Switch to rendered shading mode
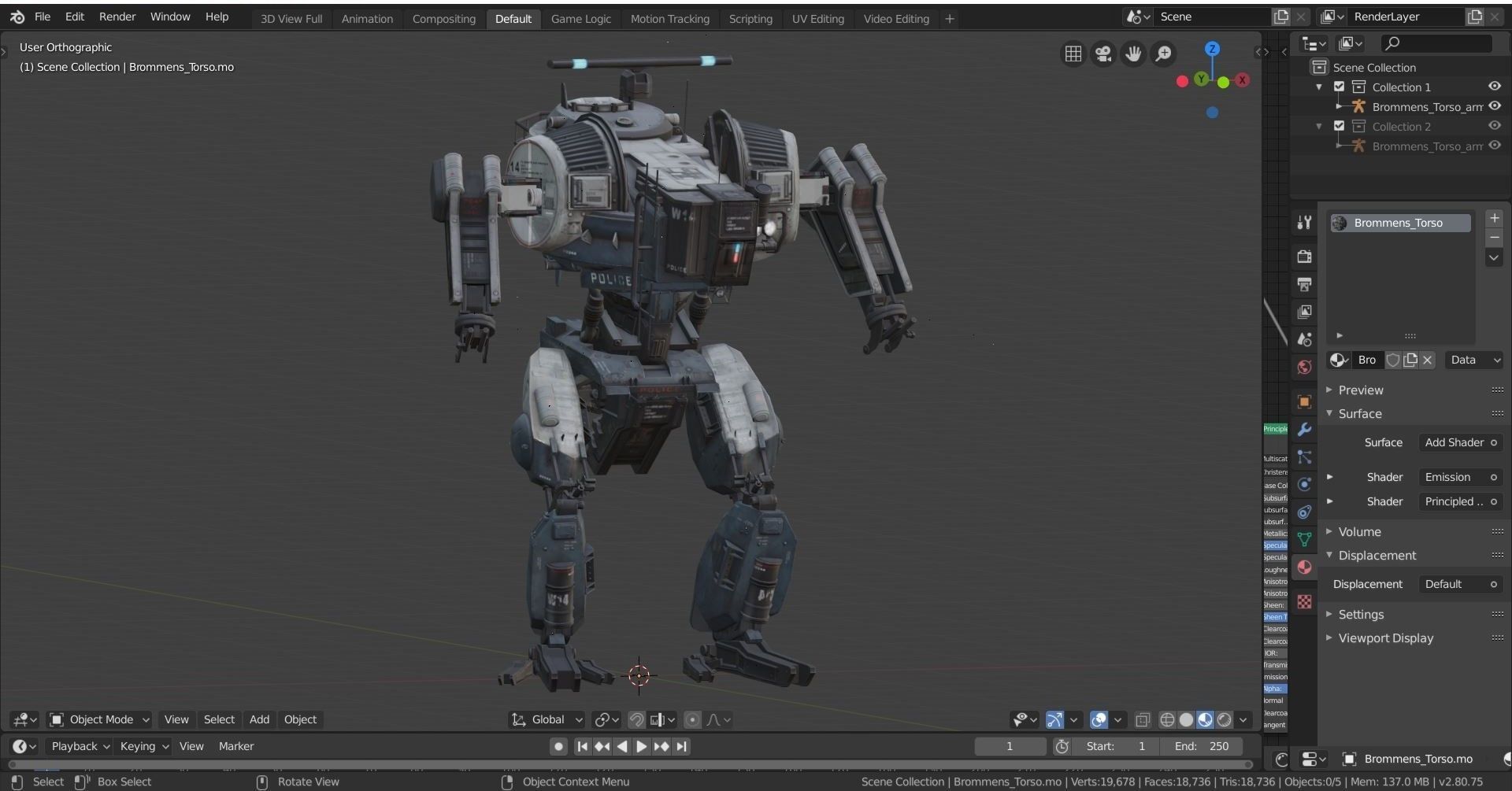 coord(1224,719)
